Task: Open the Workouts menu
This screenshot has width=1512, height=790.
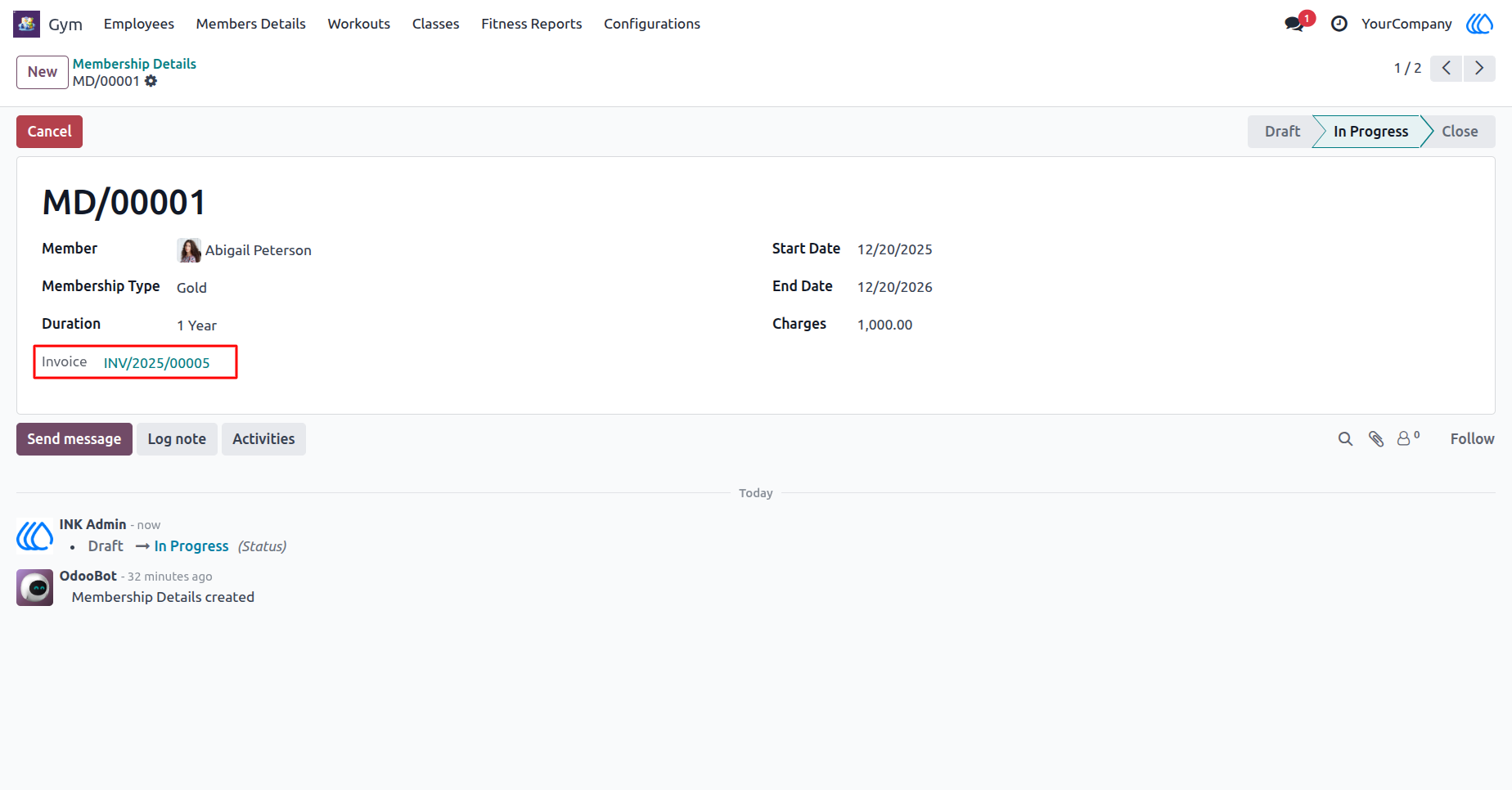Action: 359,24
